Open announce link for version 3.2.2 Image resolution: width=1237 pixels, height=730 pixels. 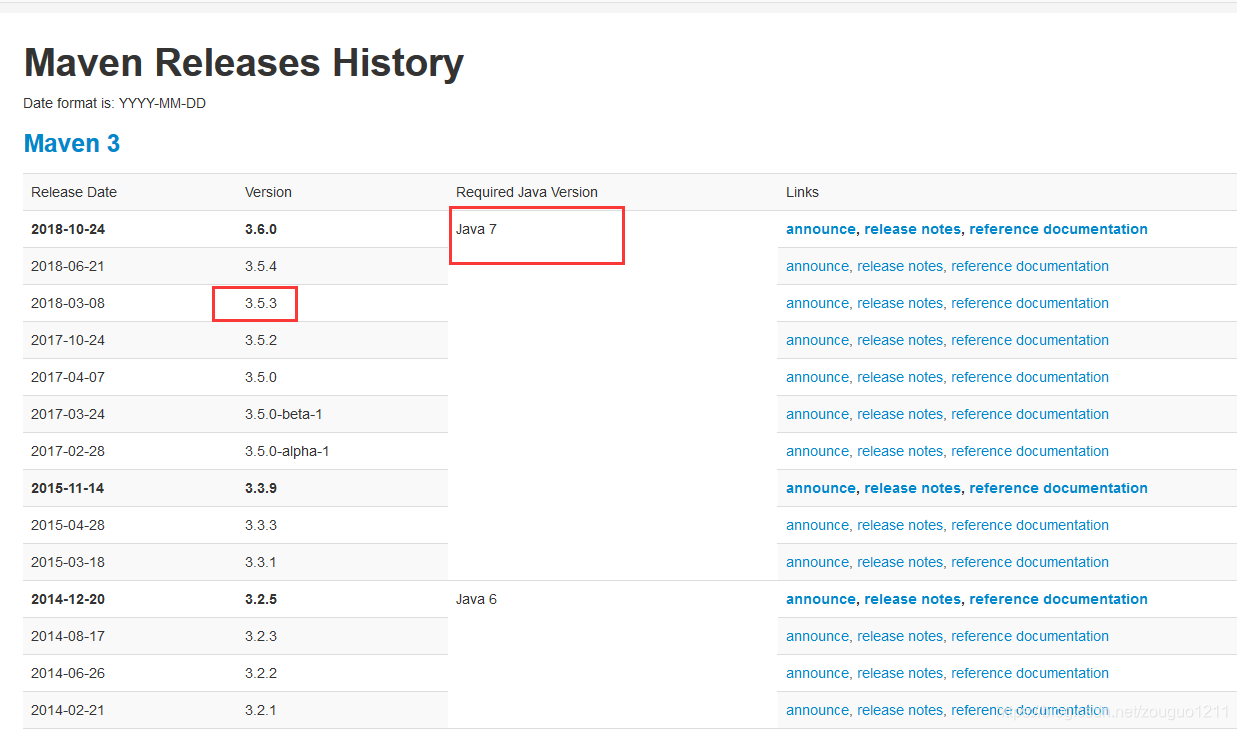(x=817, y=673)
